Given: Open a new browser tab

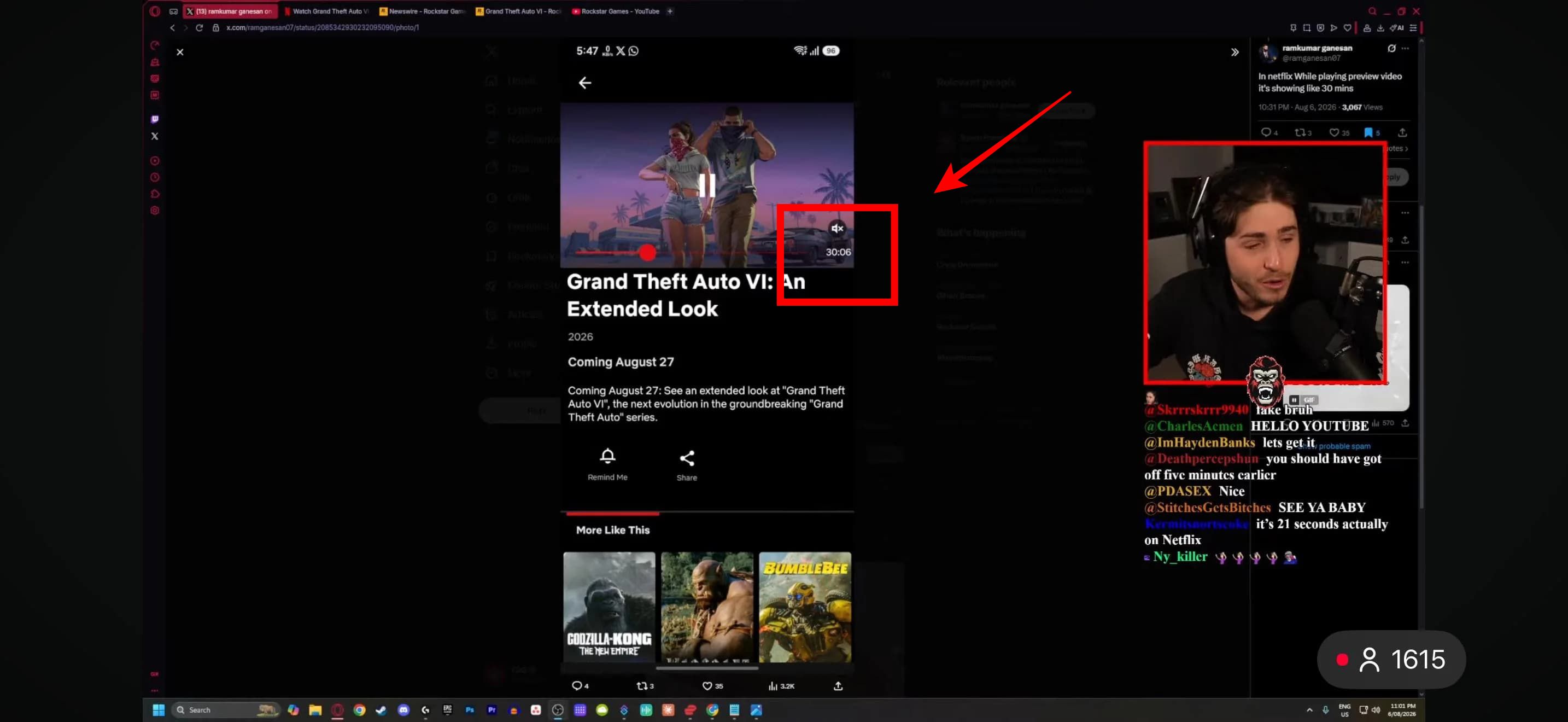Looking at the screenshot, I should pyautogui.click(x=670, y=11).
